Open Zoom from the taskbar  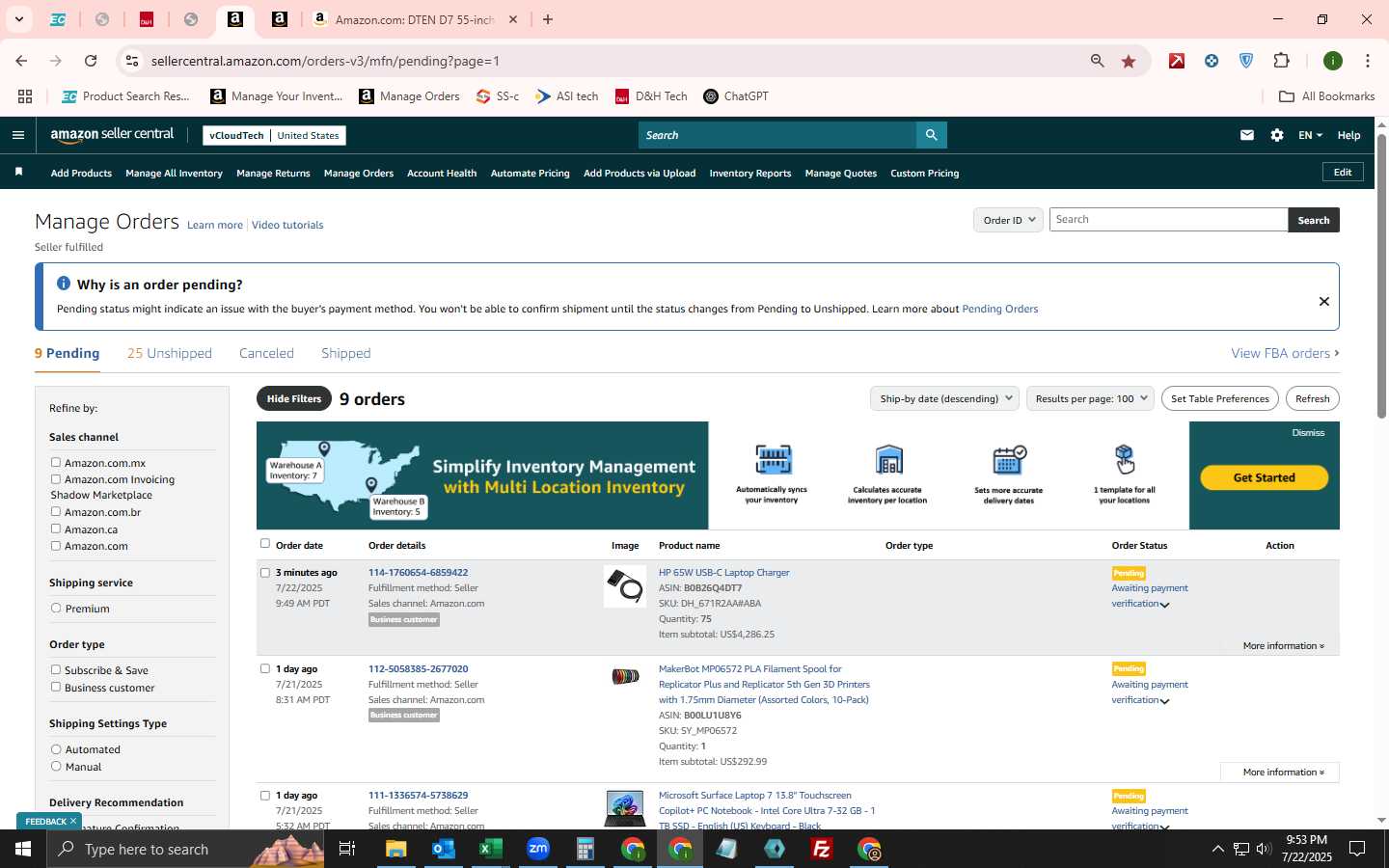click(x=538, y=849)
